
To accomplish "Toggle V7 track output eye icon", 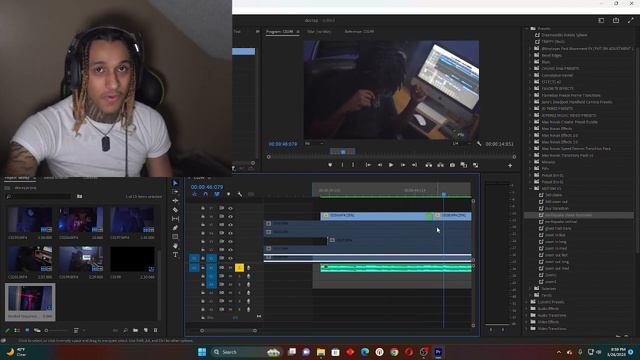I will pyautogui.click(x=231, y=208).
